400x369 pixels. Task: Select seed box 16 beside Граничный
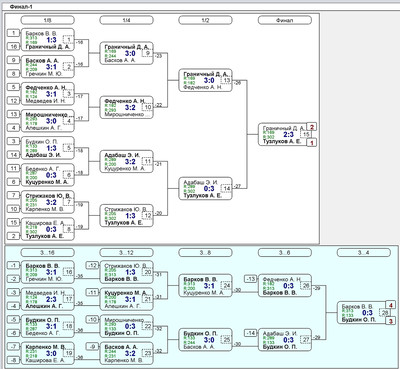pyautogui.click(x=13, y=46)
